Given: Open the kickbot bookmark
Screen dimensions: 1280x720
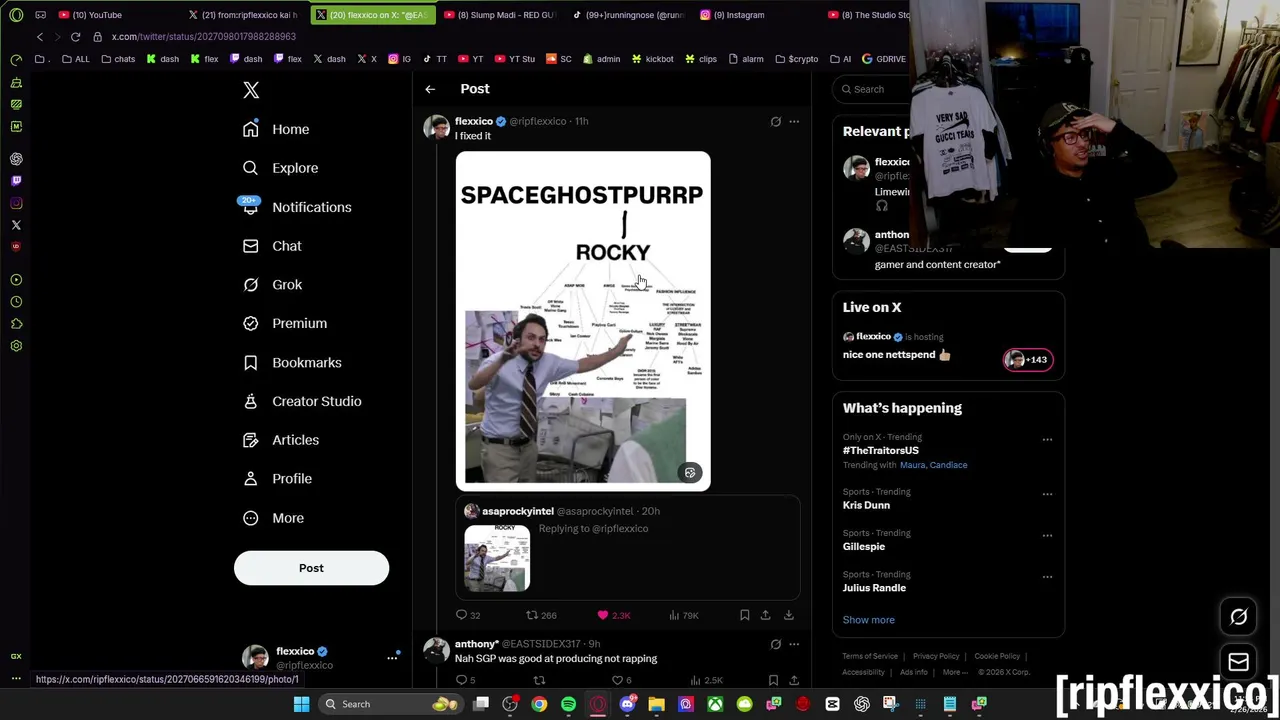Looking at the screenshot, I should pos(652,59).
